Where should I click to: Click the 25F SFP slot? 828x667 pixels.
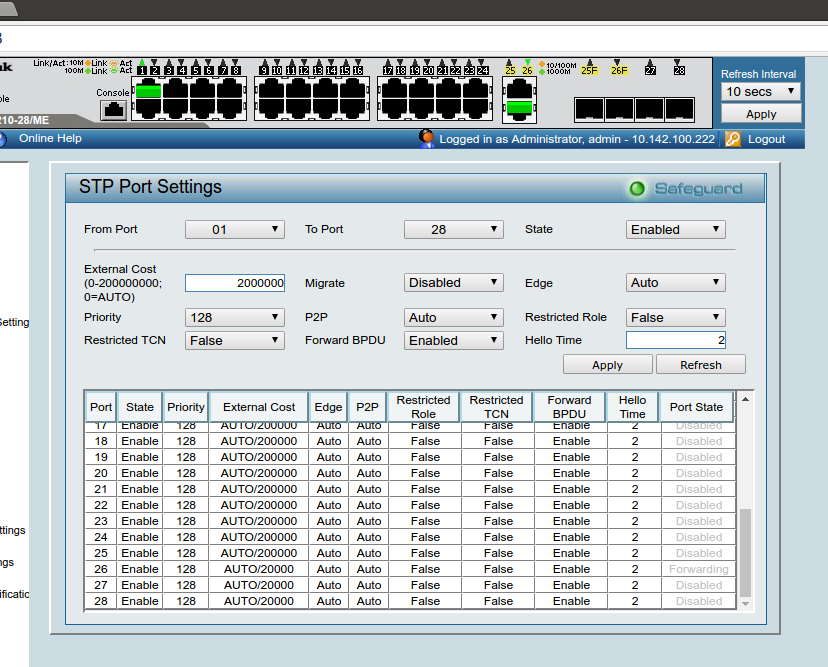point(589,109)
